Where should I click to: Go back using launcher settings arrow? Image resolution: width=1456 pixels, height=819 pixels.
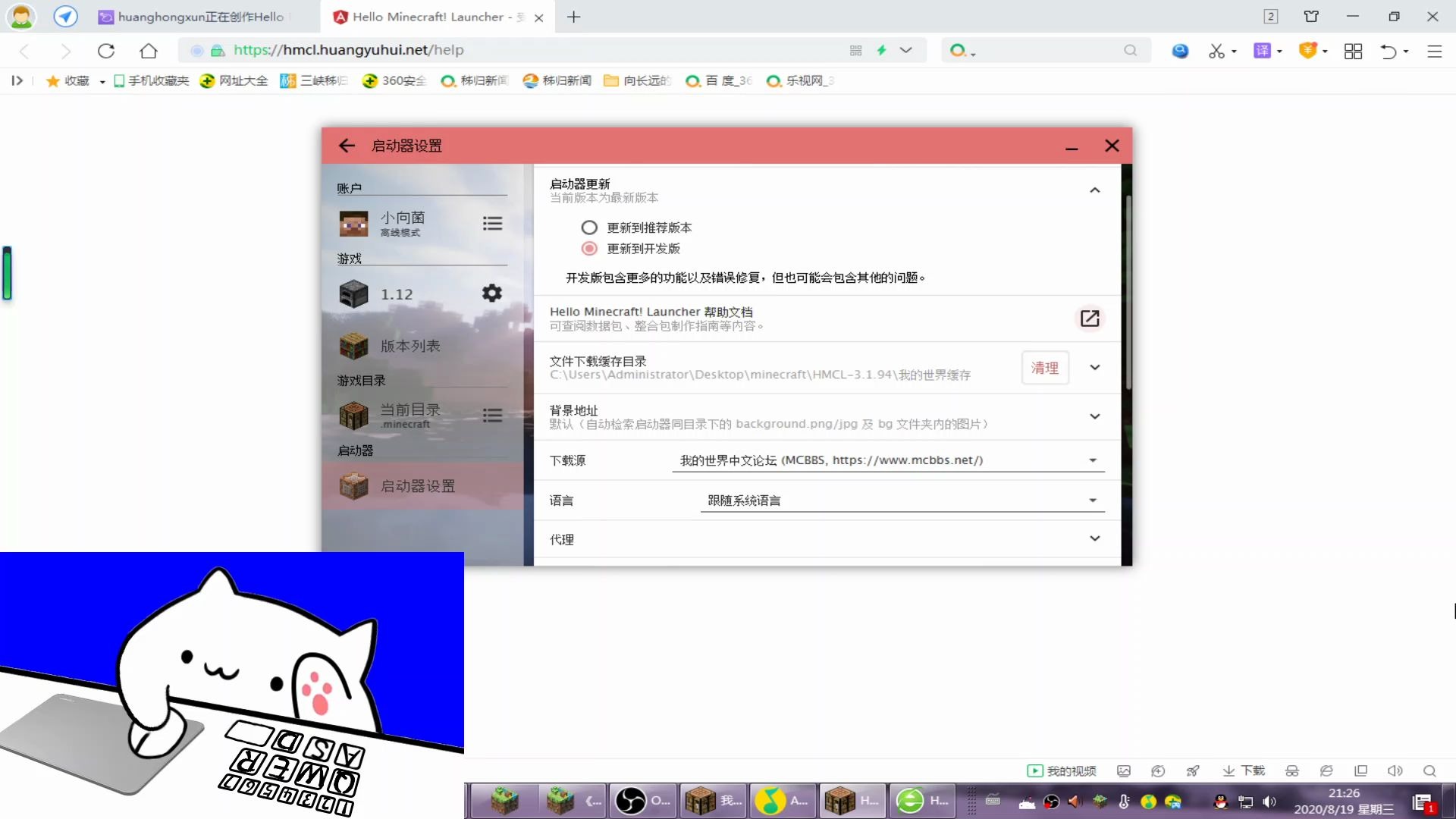pos(347,146)
